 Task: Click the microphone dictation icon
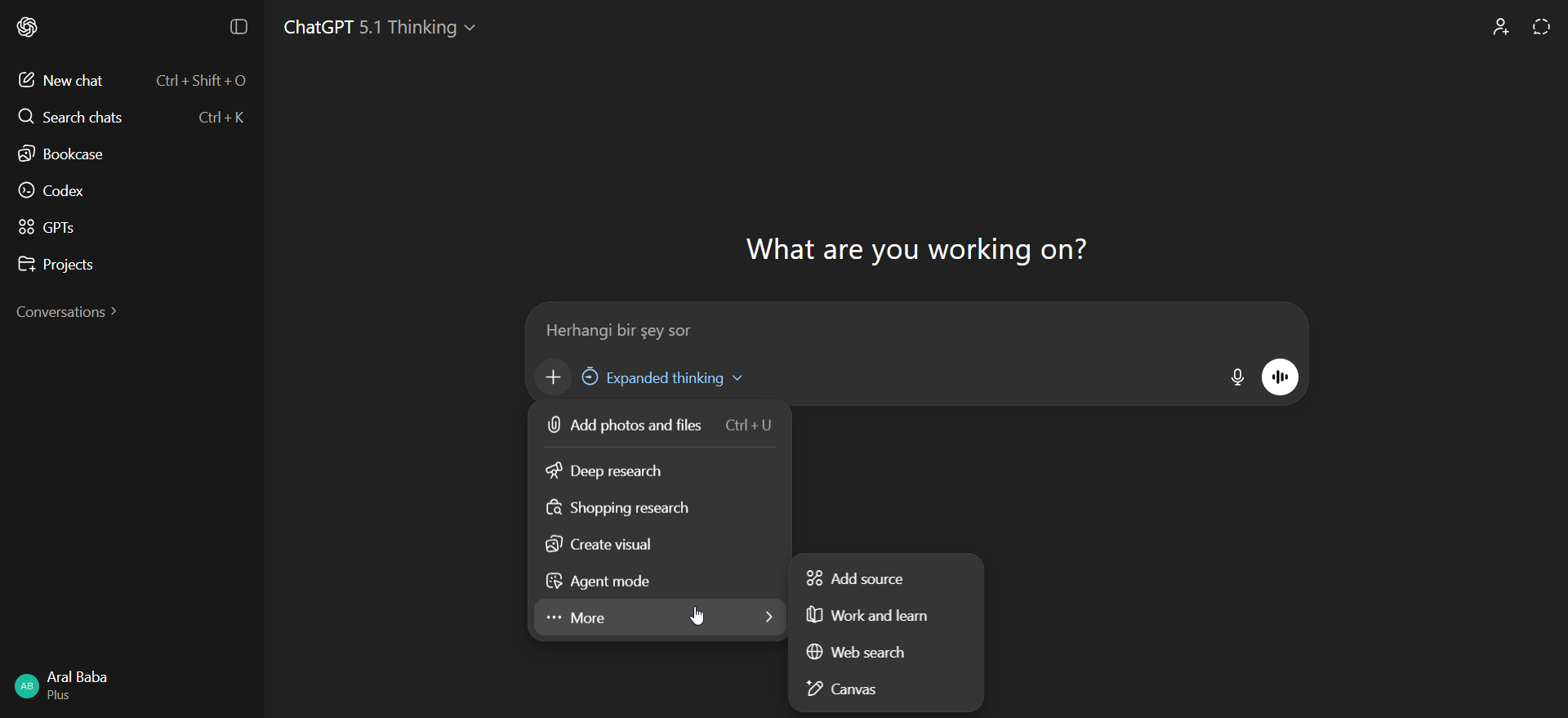pyautogui.click(x=1237, y=377)
